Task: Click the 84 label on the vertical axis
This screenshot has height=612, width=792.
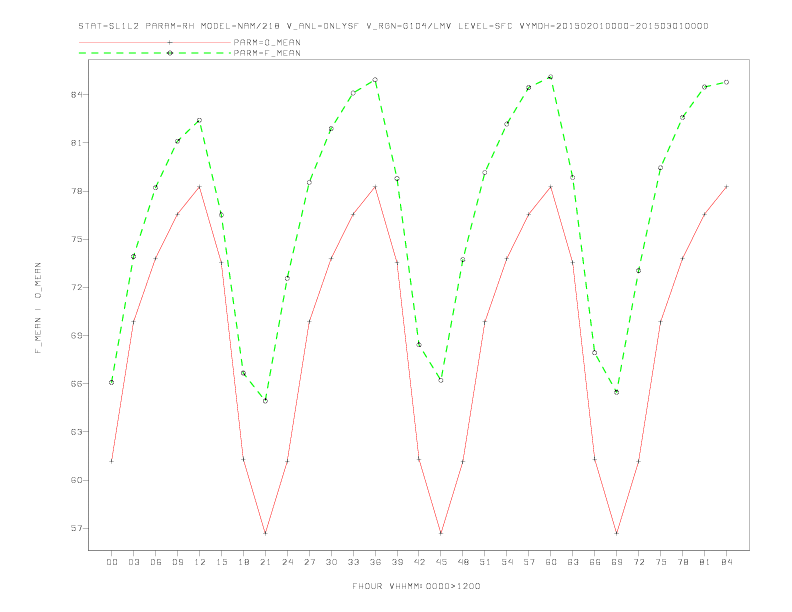Action: pyautogui.click(x=76, y=94)
